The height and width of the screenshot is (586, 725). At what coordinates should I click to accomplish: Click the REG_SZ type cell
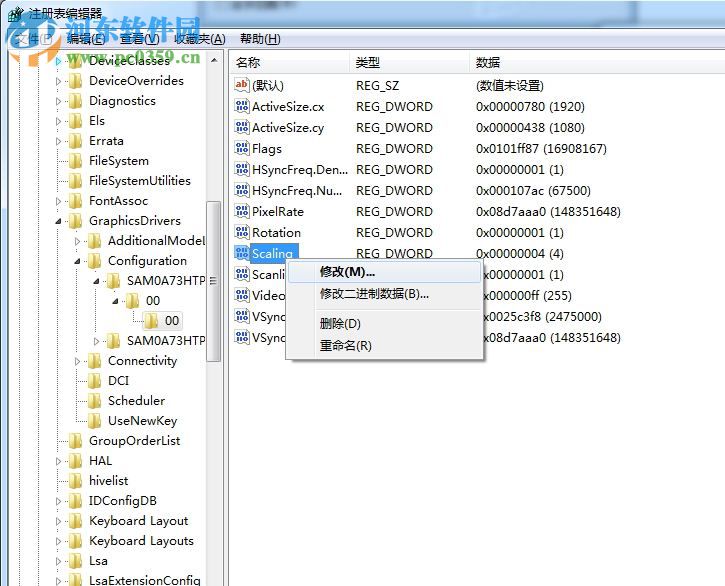[377, 86]
